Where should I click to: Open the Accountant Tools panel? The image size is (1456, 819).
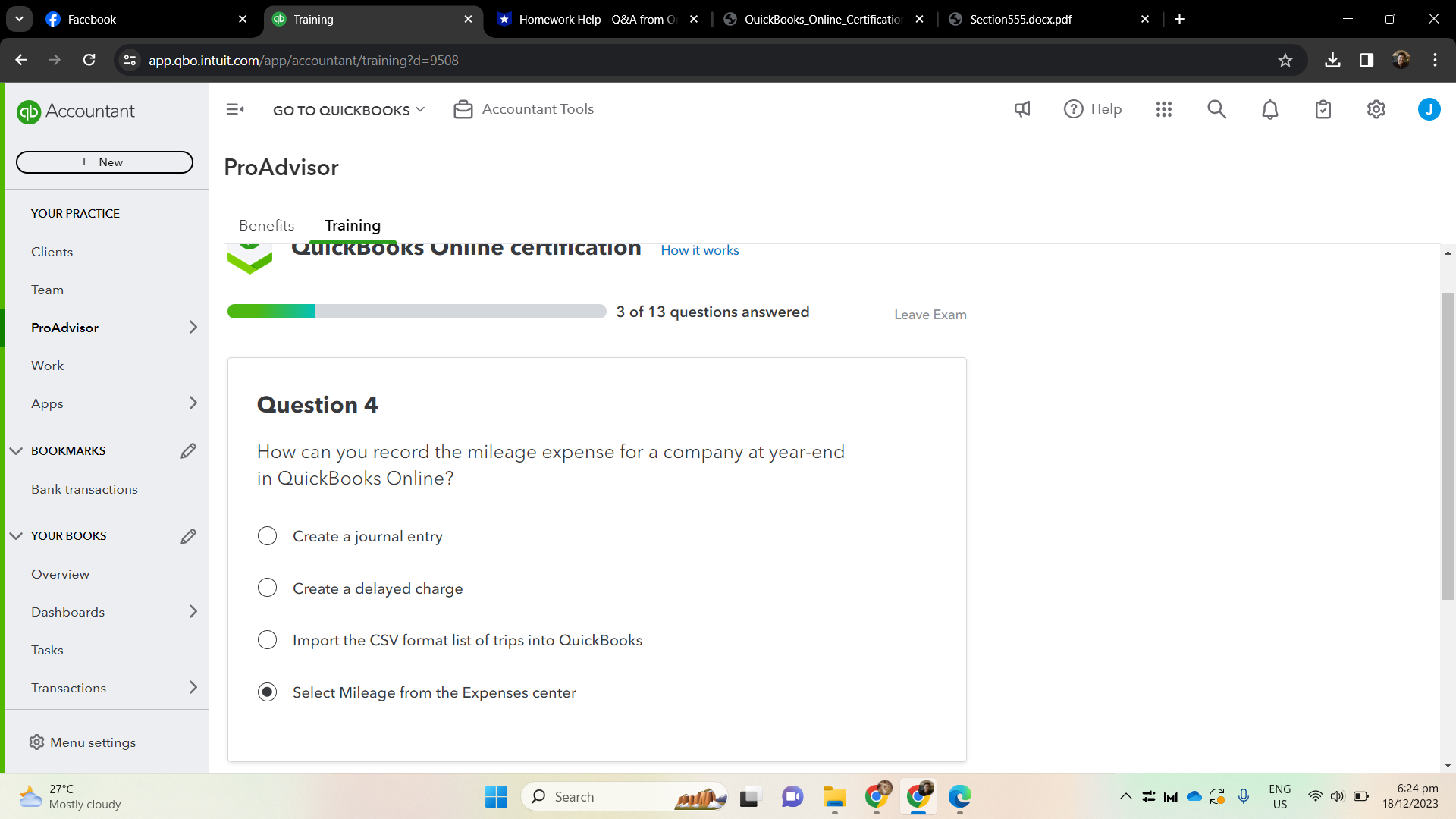[522, 109]
